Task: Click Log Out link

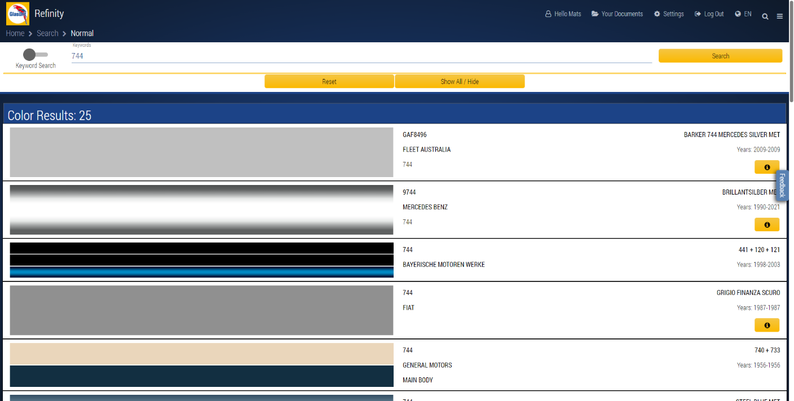Action: (709, 14)
